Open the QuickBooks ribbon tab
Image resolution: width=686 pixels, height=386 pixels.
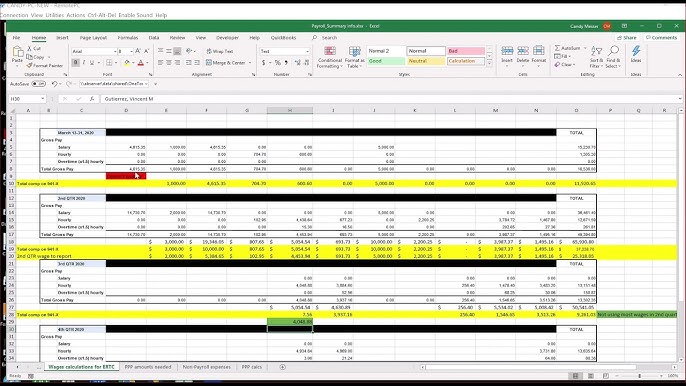(284, 38)
